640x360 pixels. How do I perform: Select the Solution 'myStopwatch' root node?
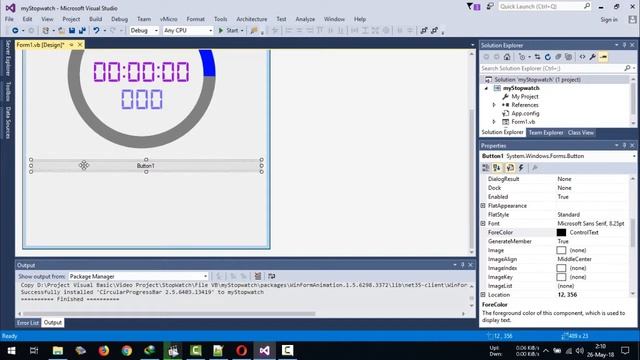tap(537, 80)
